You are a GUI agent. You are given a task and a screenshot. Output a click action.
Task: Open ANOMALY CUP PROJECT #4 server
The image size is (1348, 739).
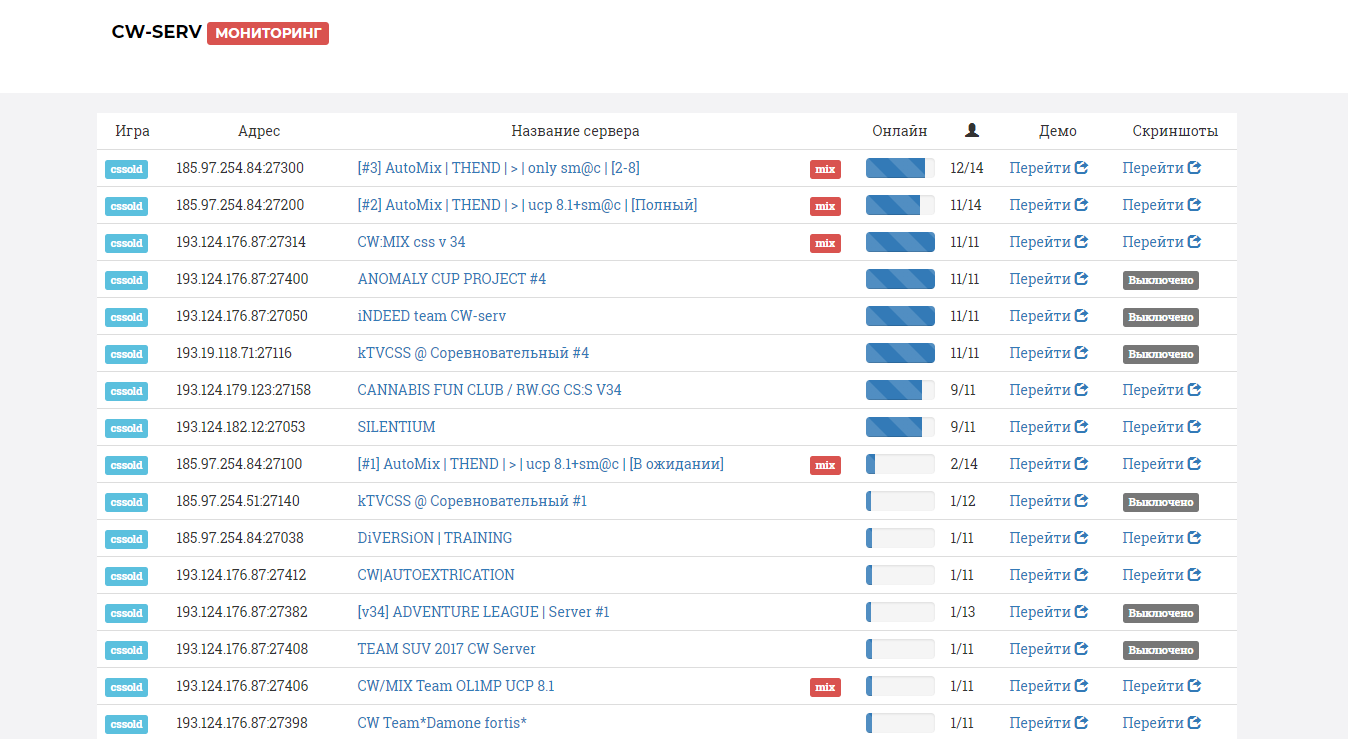(x=452, y=279)
